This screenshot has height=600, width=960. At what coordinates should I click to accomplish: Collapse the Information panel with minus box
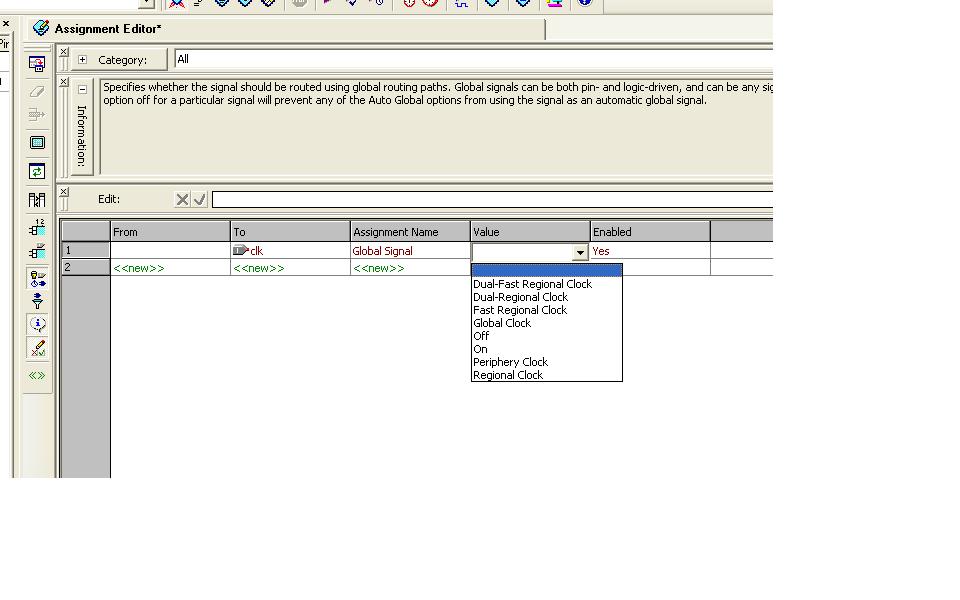tap(82, 89)
